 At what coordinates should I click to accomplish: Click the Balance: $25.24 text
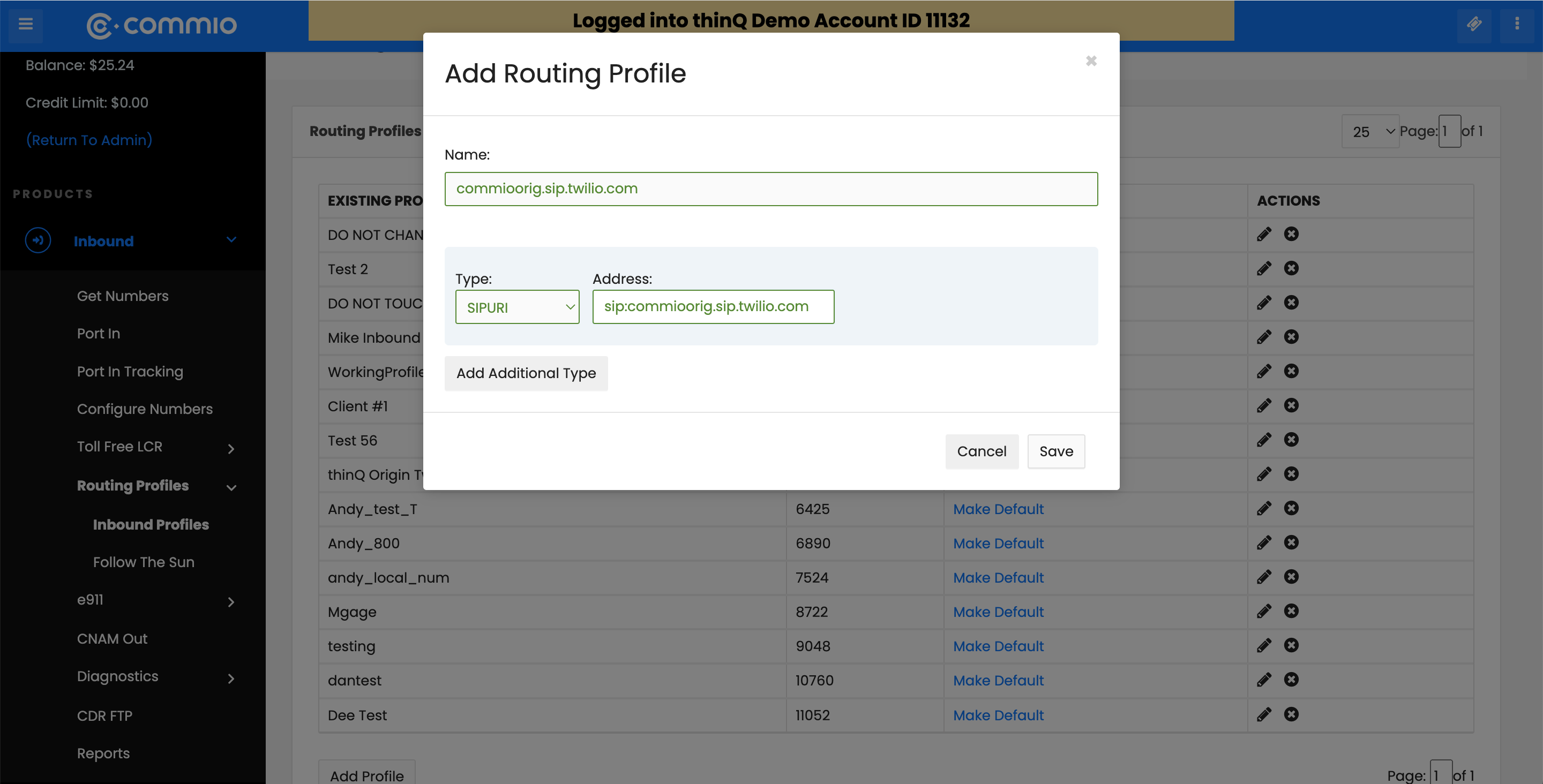pyautogui.click(x=80, y=65)
